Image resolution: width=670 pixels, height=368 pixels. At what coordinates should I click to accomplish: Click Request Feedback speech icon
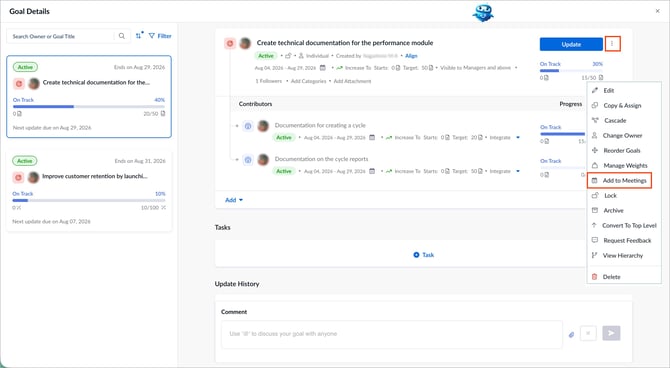pyautogui.click(x=594, y=240)
